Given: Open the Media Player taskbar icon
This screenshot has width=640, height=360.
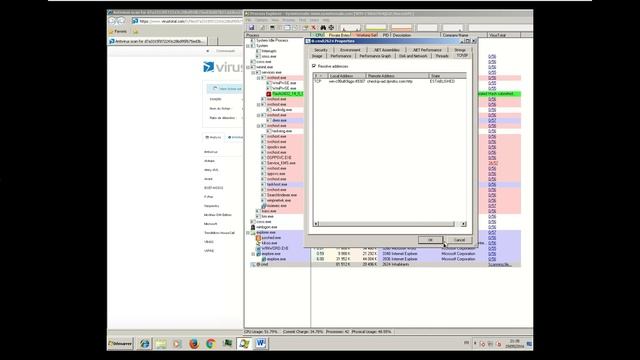Looking at the screenshot, I should 177,344.
